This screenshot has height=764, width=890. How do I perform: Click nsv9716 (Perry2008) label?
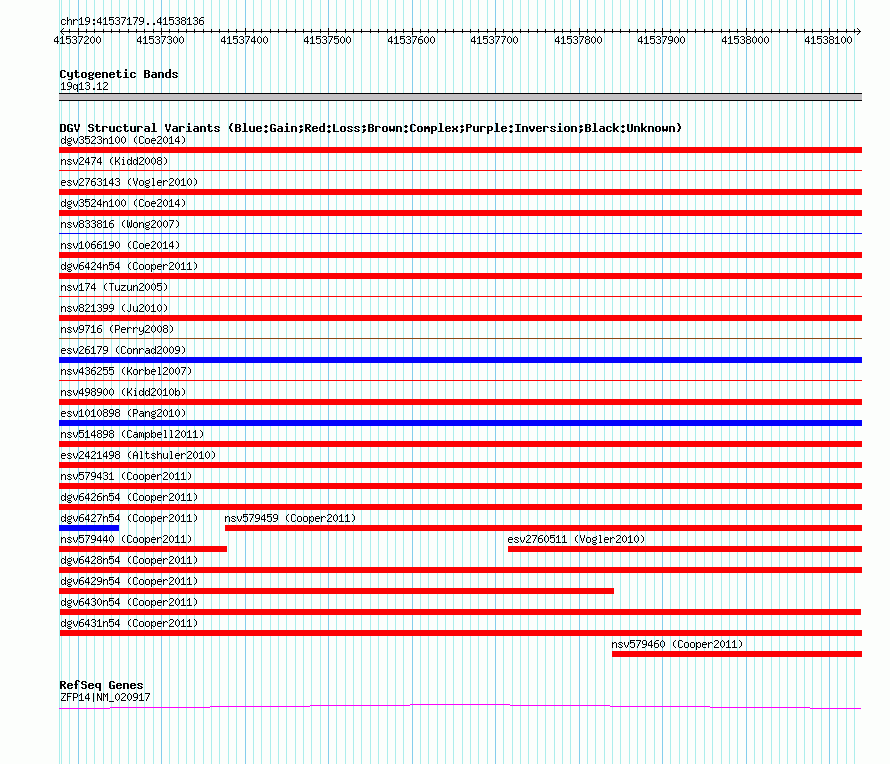(117, 329)
